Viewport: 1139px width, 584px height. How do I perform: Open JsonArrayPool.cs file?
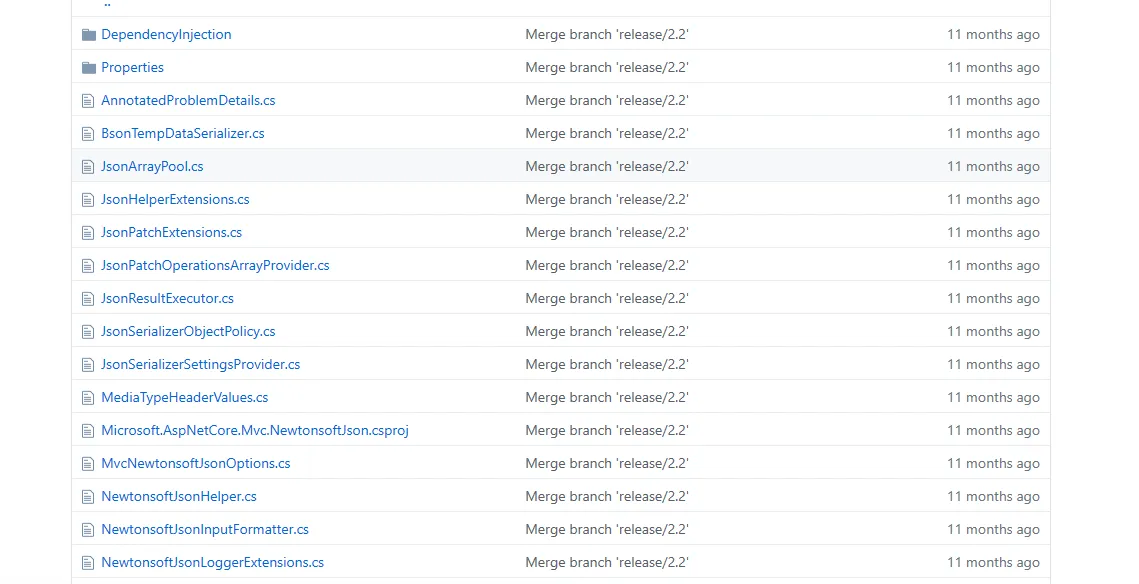point(152,166)
